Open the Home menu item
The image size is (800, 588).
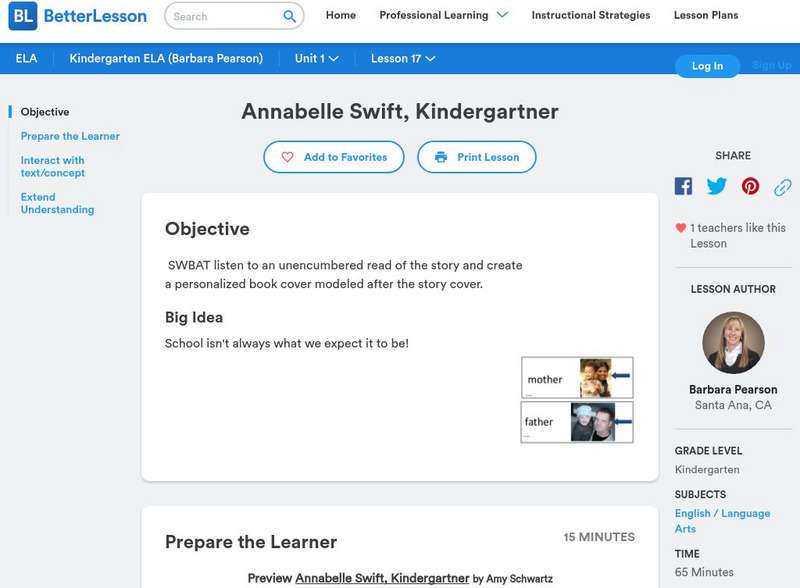point(340,15)
